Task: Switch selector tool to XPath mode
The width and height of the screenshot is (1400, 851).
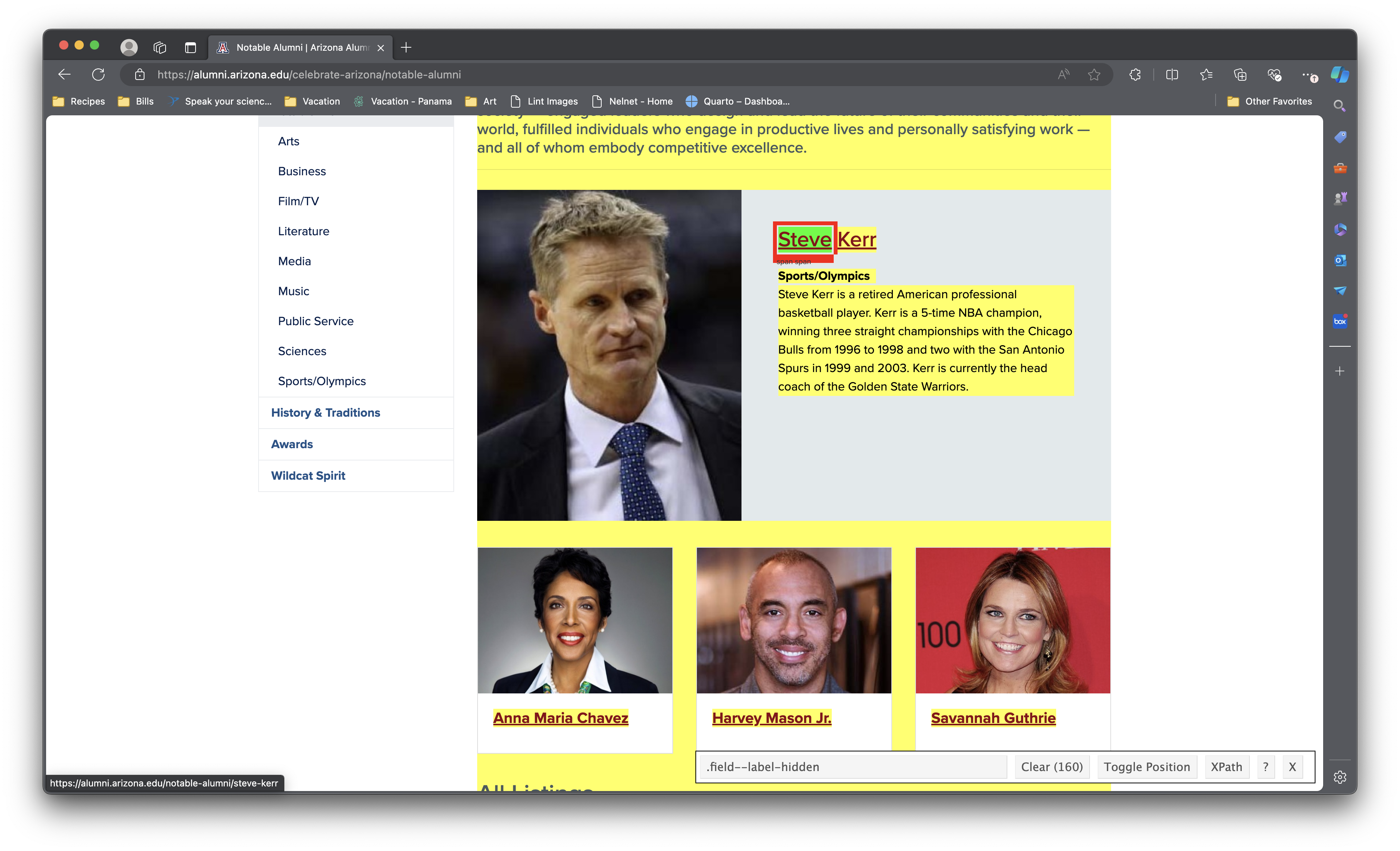Action: pos(1226,767)
